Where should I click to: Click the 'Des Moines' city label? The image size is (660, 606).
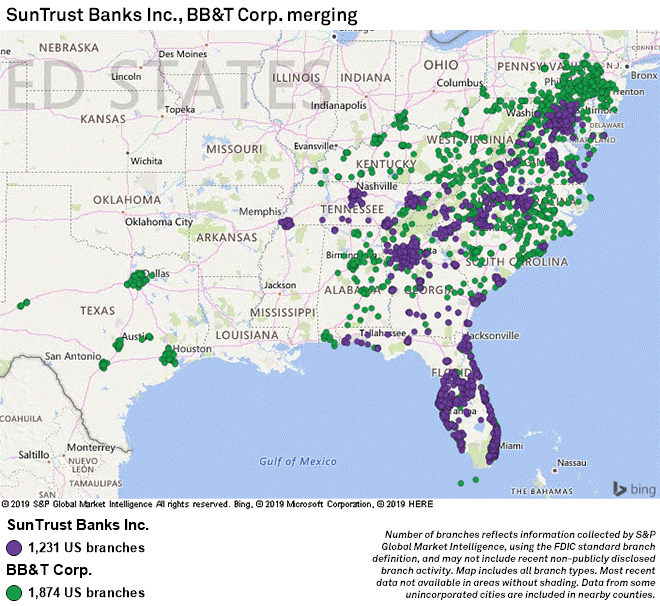click(x=183, y=54)
